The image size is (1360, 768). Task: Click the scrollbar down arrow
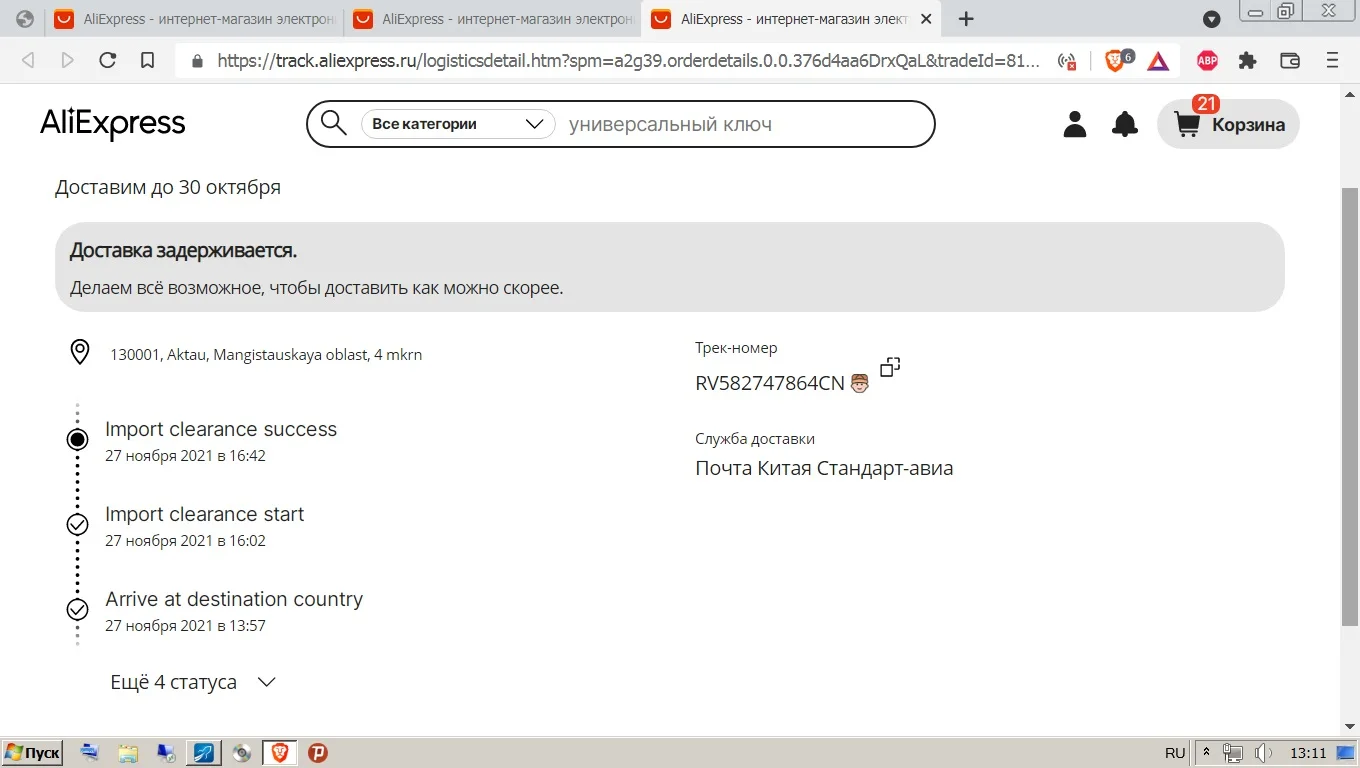pos(1350,727)
